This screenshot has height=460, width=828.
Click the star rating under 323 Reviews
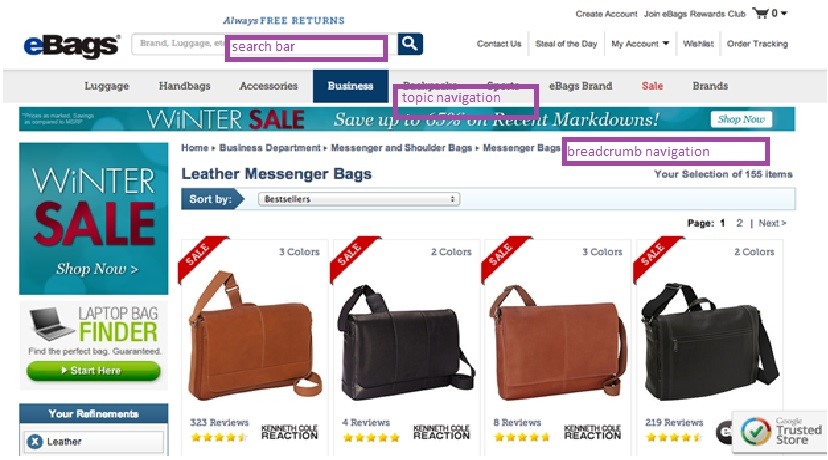(219, 437)
